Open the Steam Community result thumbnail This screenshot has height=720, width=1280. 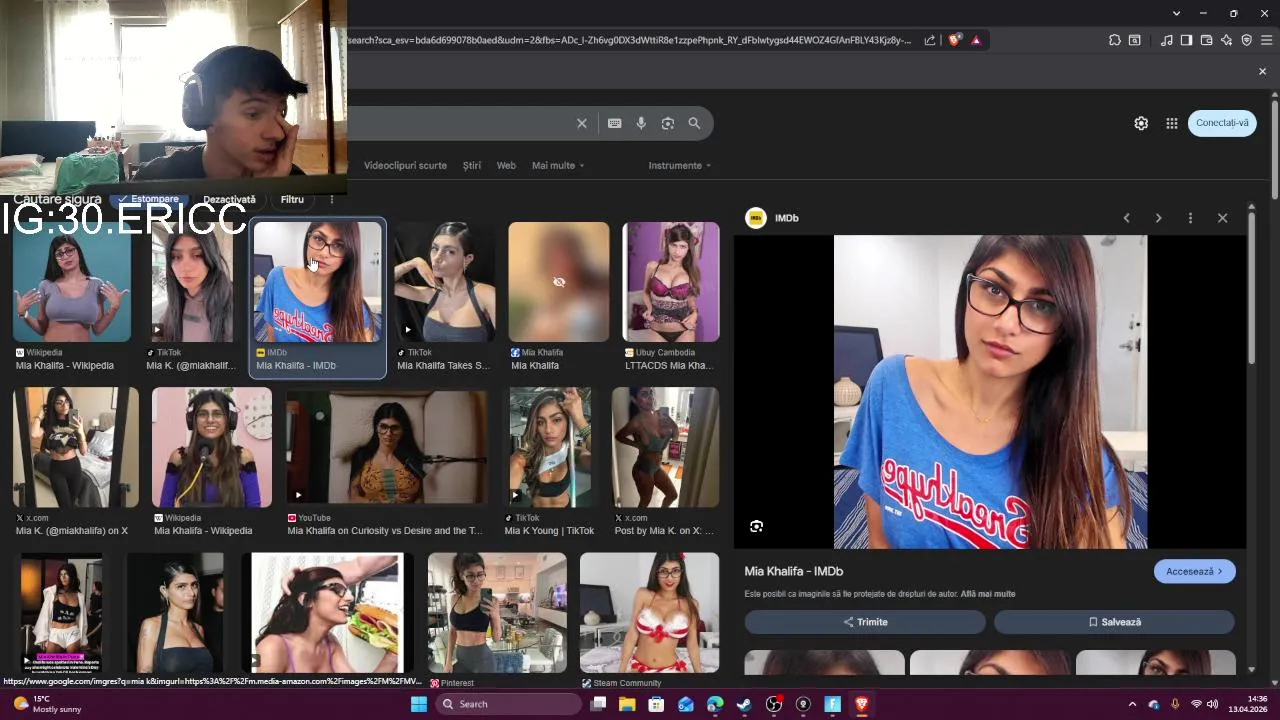pyautogui.click(x=649, y=612)
